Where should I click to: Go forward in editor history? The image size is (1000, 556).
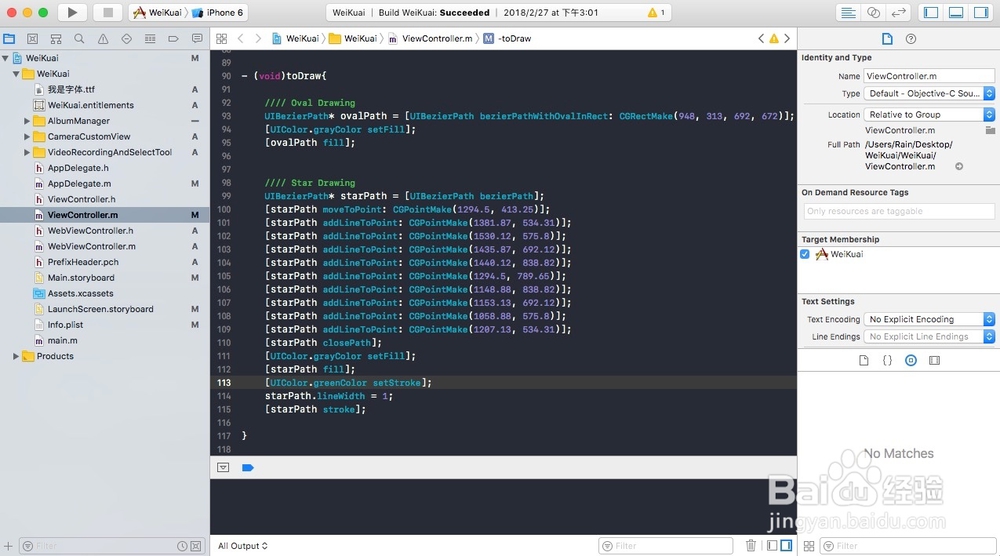point(258,39)
